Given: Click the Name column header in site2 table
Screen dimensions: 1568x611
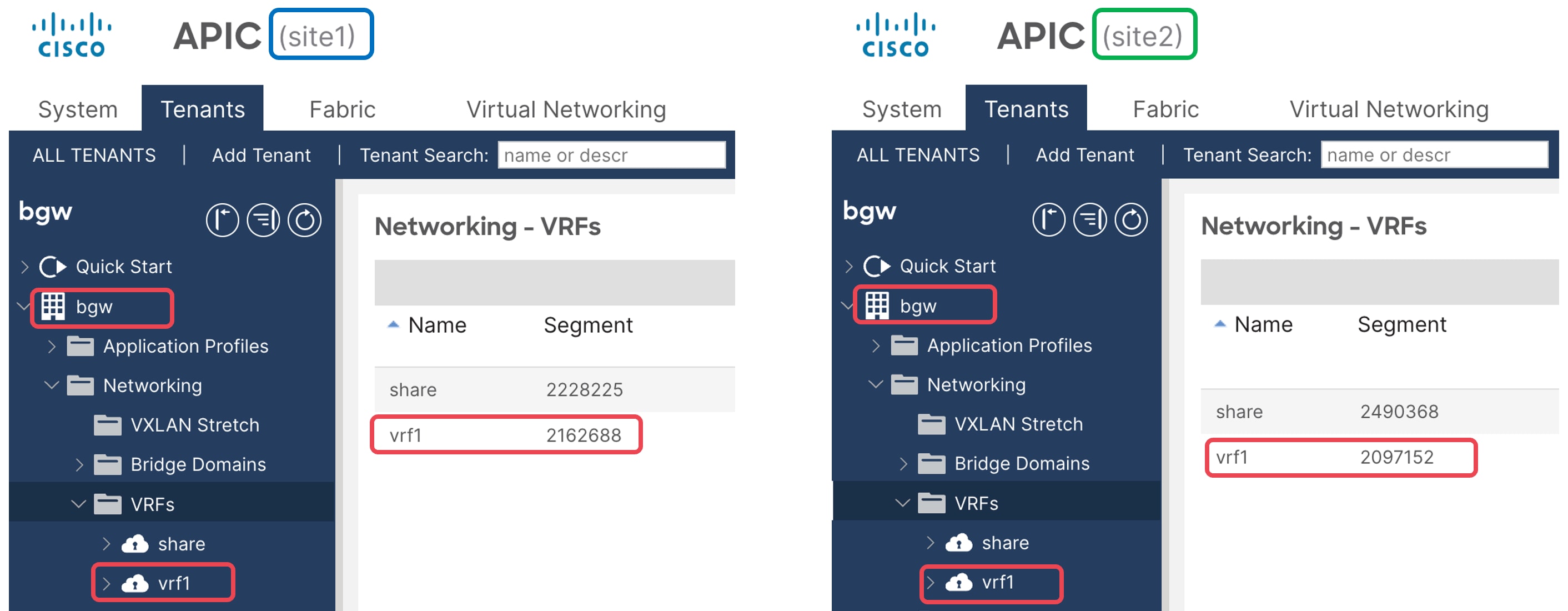Looking at the screenshot, I should pyautogui.click(x=1263, y=325).
